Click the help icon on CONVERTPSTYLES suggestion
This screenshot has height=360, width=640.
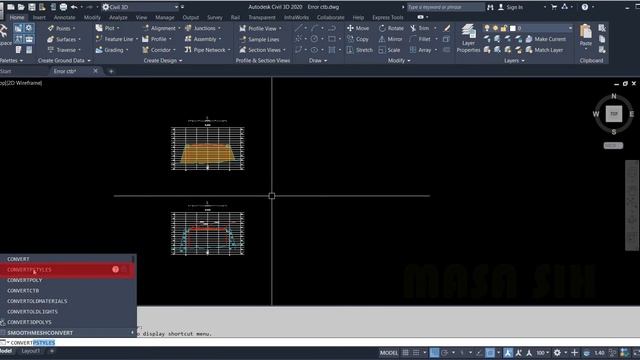[x=116, y=269]
